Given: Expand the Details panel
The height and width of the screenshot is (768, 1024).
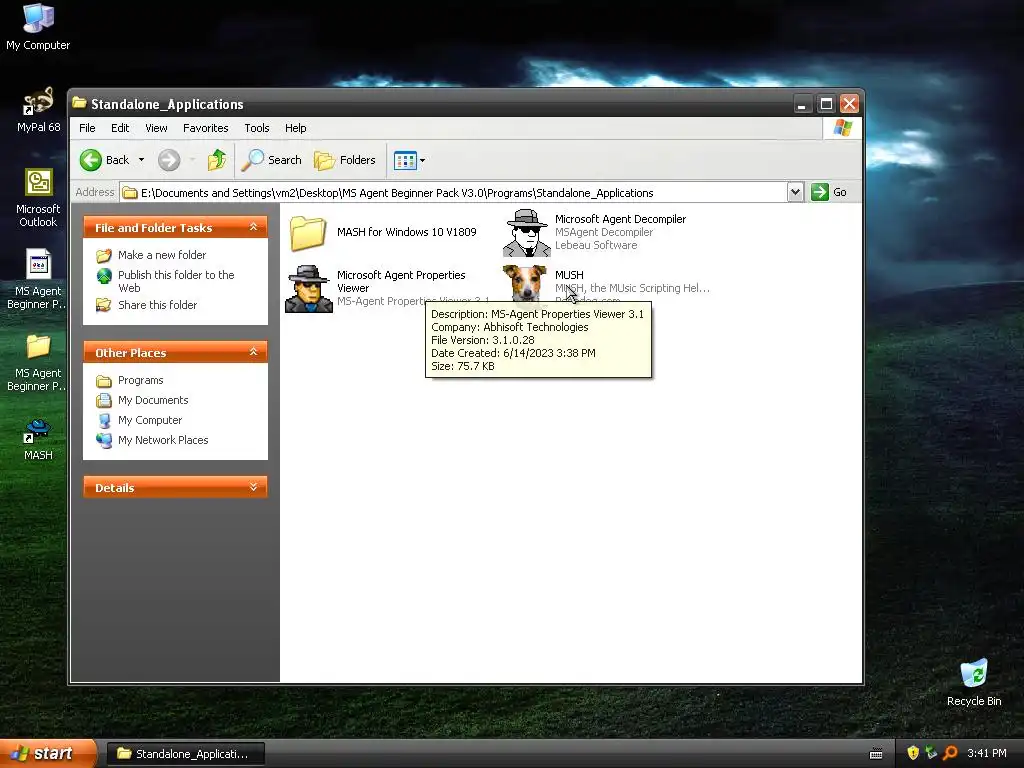Looking at the screenshot, I should (x=253, y=487).
